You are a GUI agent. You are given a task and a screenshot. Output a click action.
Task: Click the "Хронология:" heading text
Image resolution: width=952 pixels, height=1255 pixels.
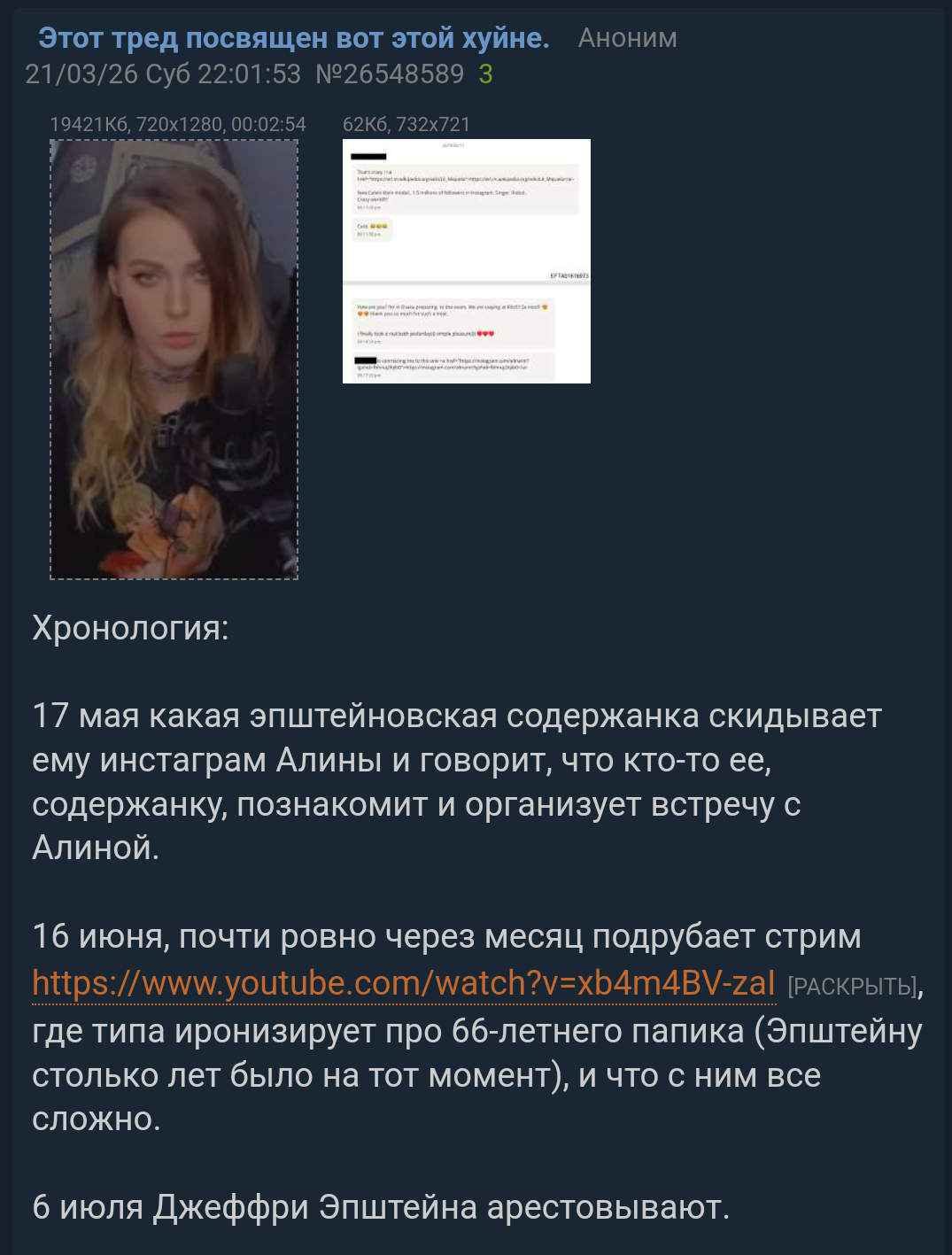click(x=130, y=628)
